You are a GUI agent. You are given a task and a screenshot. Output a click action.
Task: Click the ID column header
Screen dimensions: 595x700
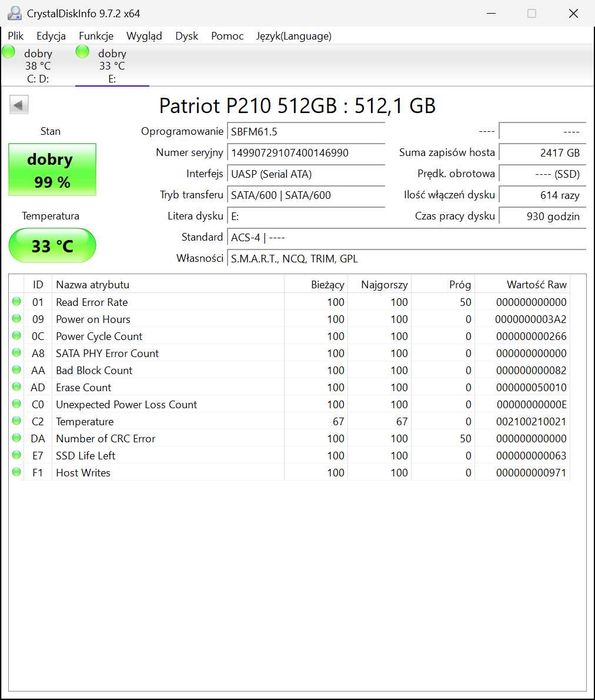coord(38,284)
